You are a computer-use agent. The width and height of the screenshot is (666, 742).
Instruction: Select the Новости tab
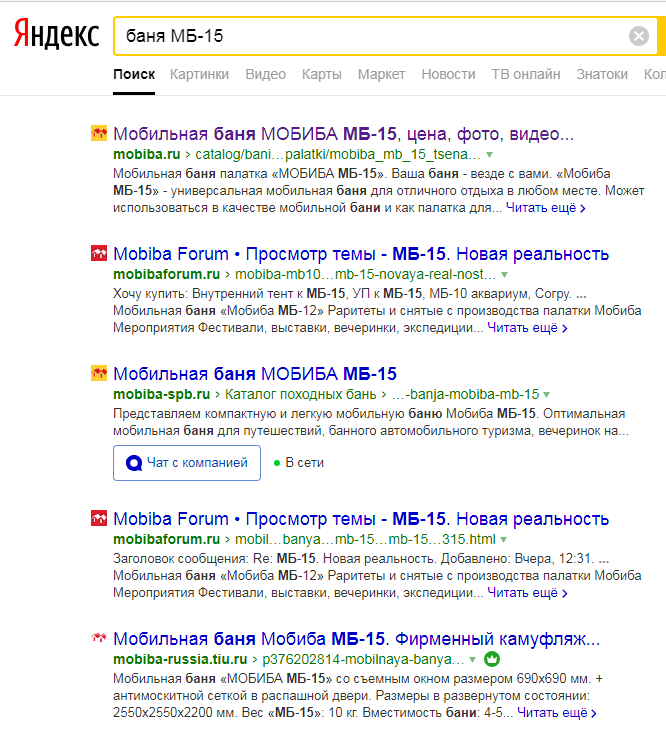[x=448, y=74]
